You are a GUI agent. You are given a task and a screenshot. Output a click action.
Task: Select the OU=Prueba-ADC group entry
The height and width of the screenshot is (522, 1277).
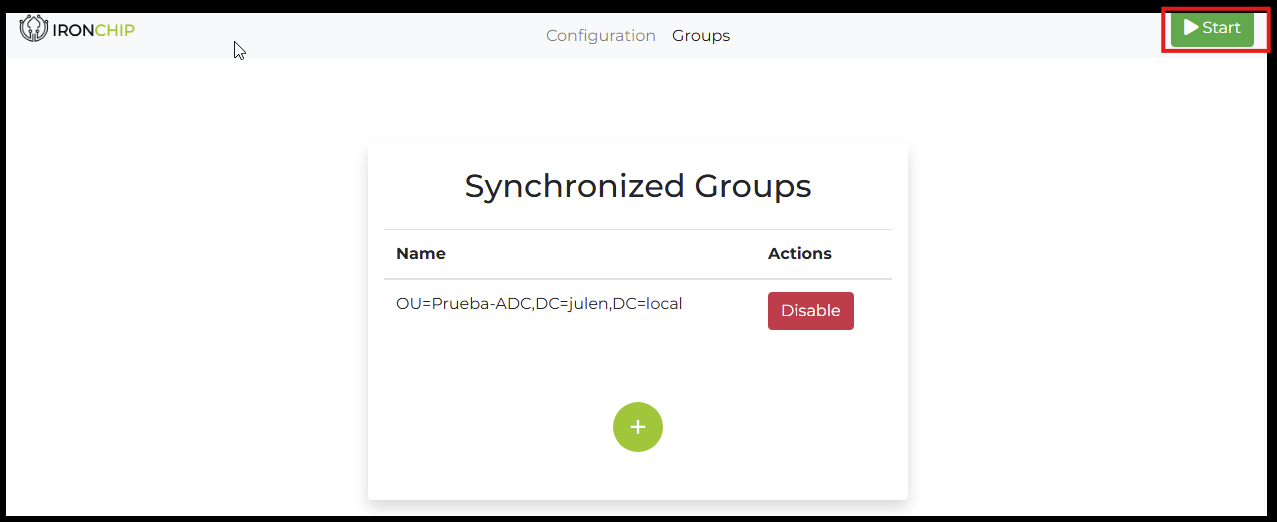pos(539,304)
